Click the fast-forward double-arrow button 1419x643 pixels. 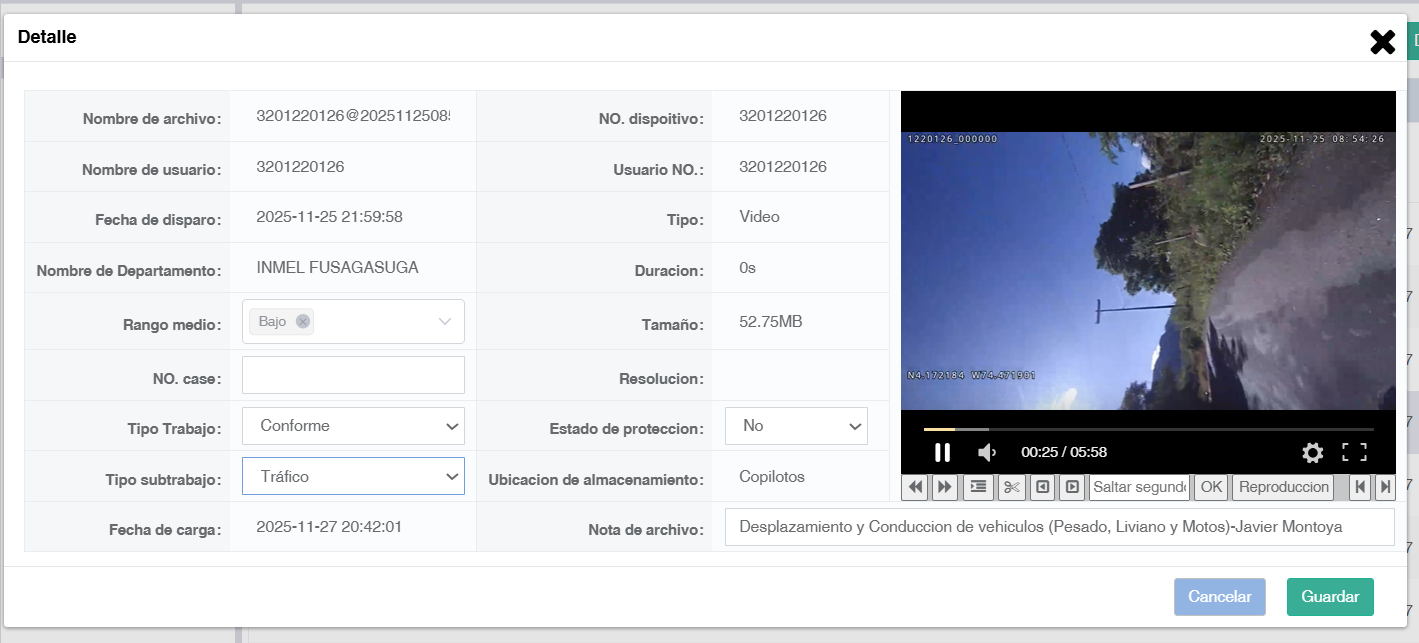(x=944, y=487)
